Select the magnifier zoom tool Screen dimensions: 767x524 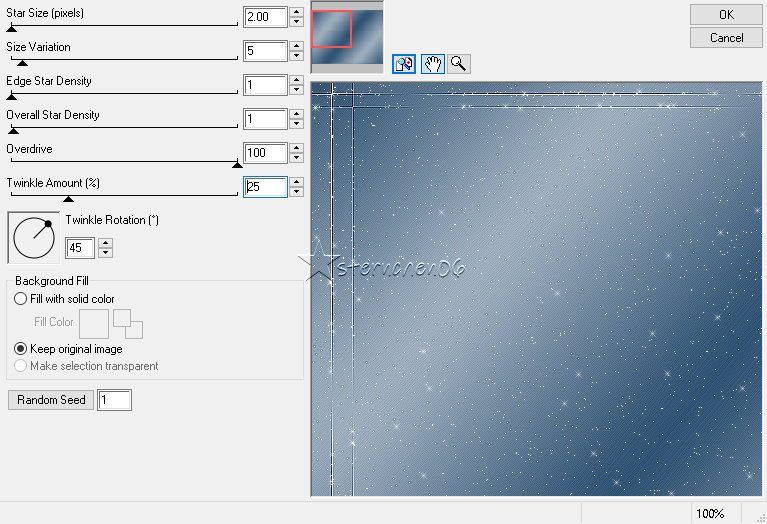pyautogui.click(x=459, y=64)
